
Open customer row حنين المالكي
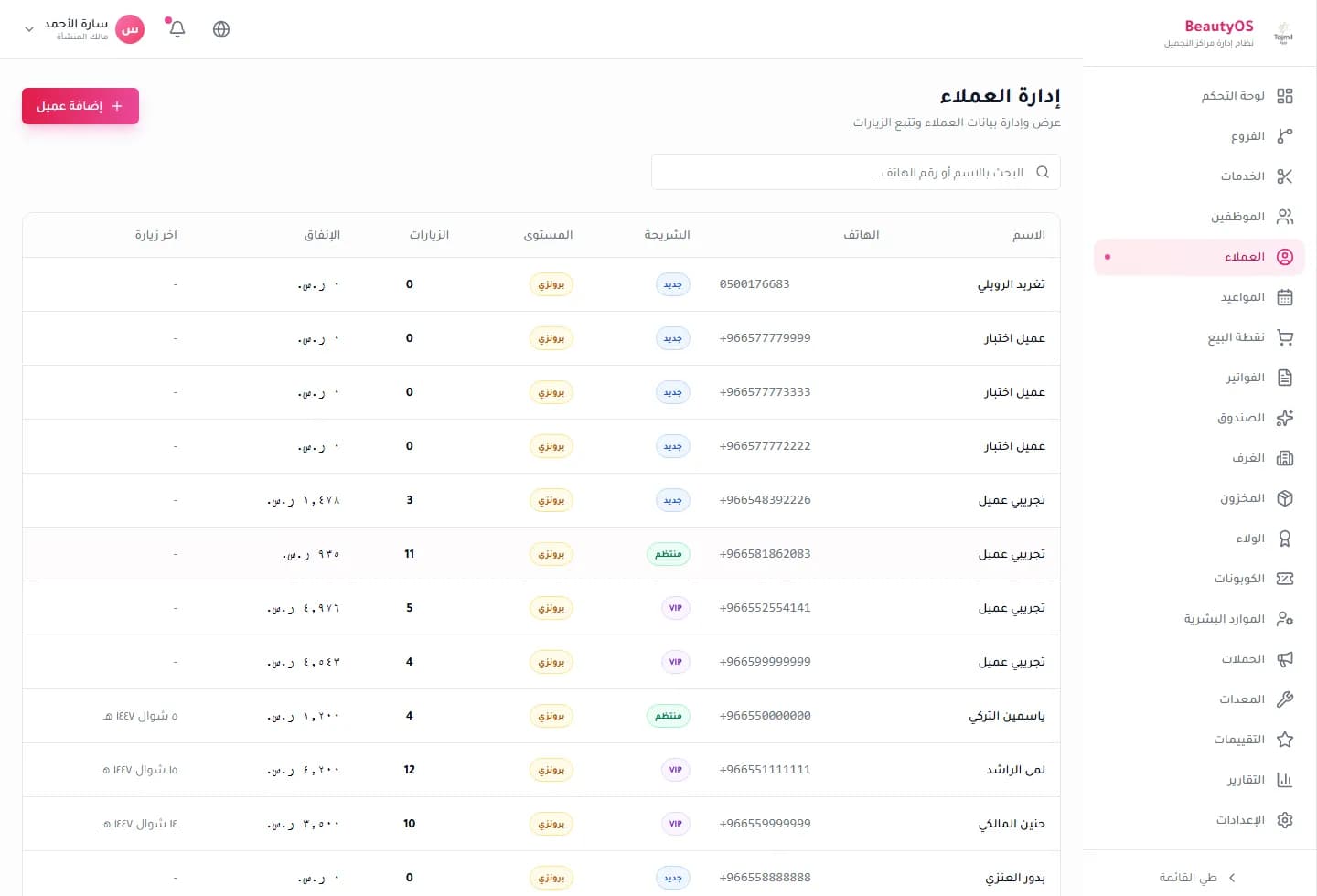541,824
